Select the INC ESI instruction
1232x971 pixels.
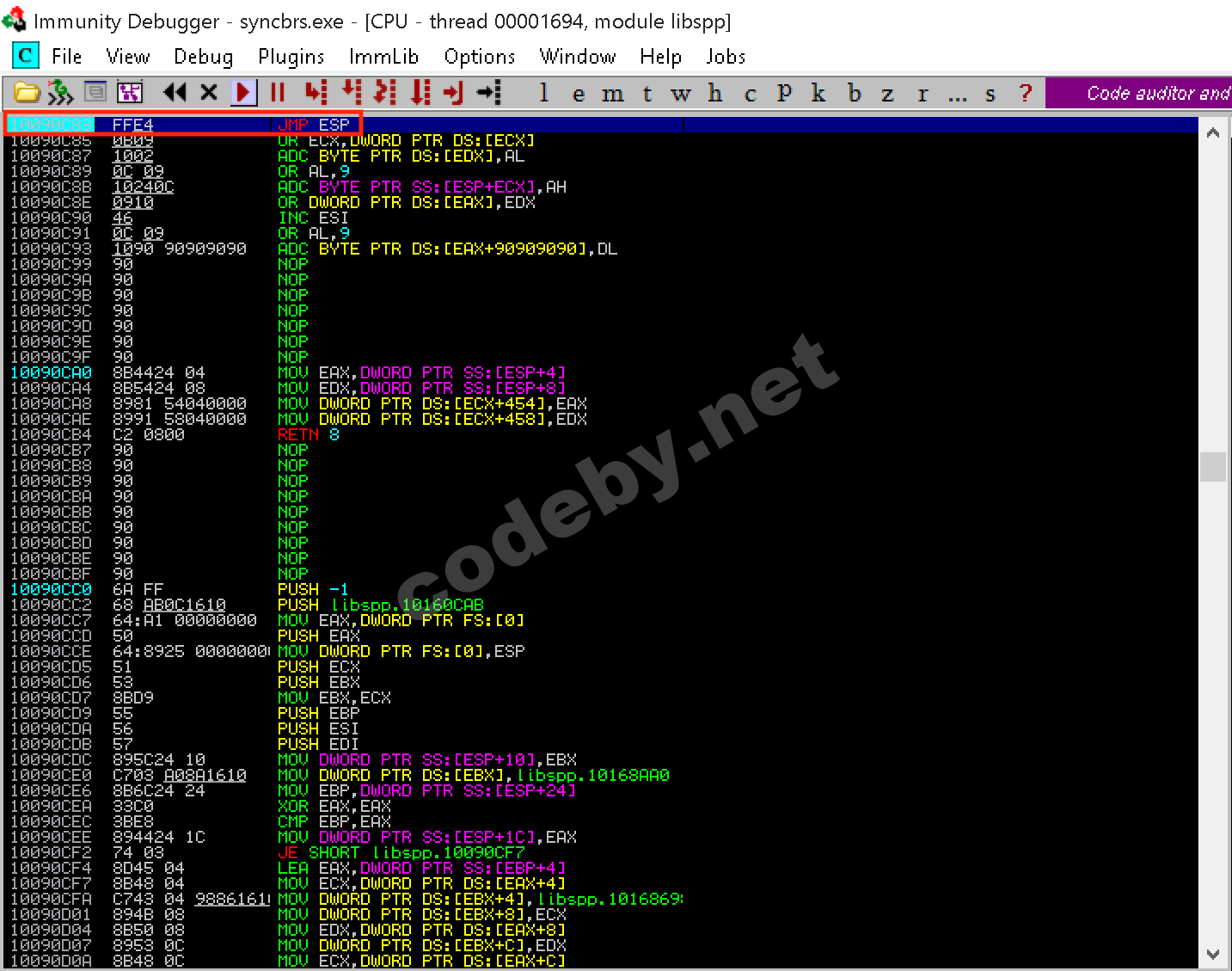[x=313, y=218]
